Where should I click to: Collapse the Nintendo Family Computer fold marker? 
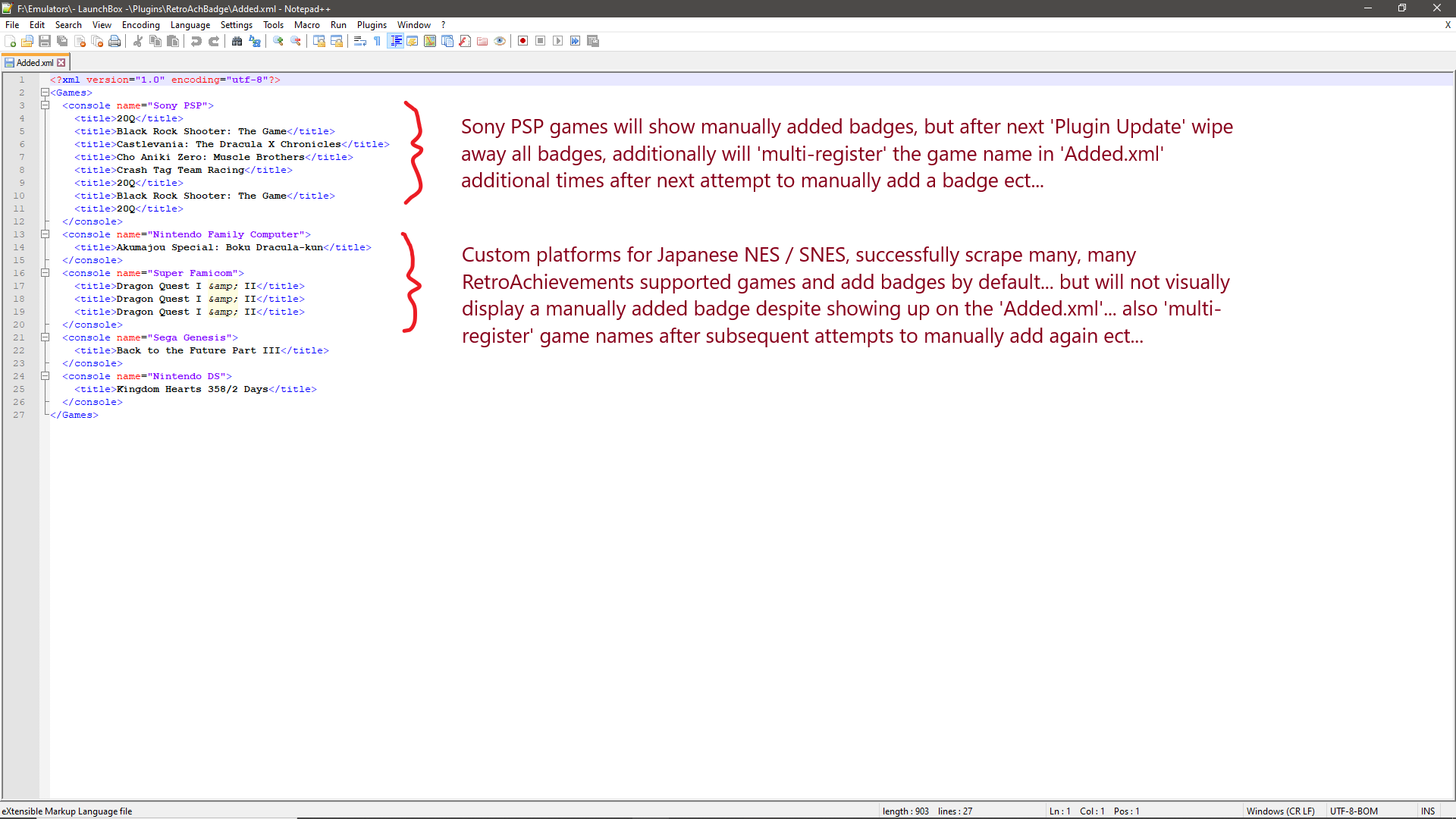(45, 234)
